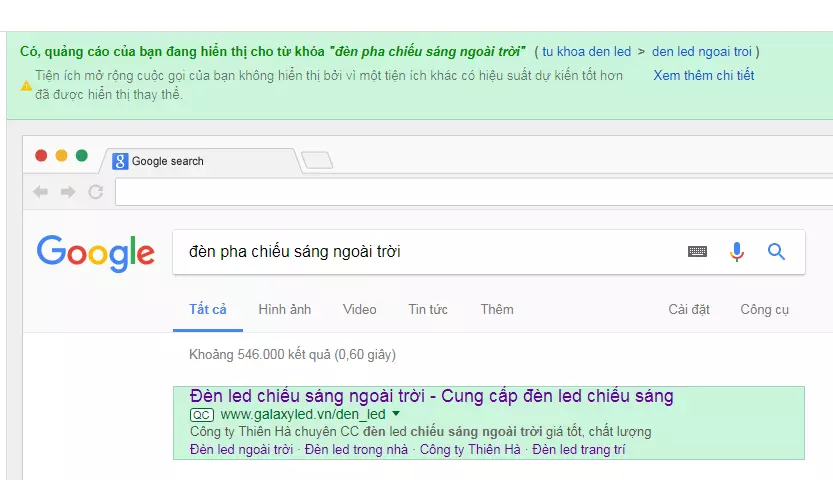Click the Google search text field
The image size is (833, 480).
coord(420,252)
